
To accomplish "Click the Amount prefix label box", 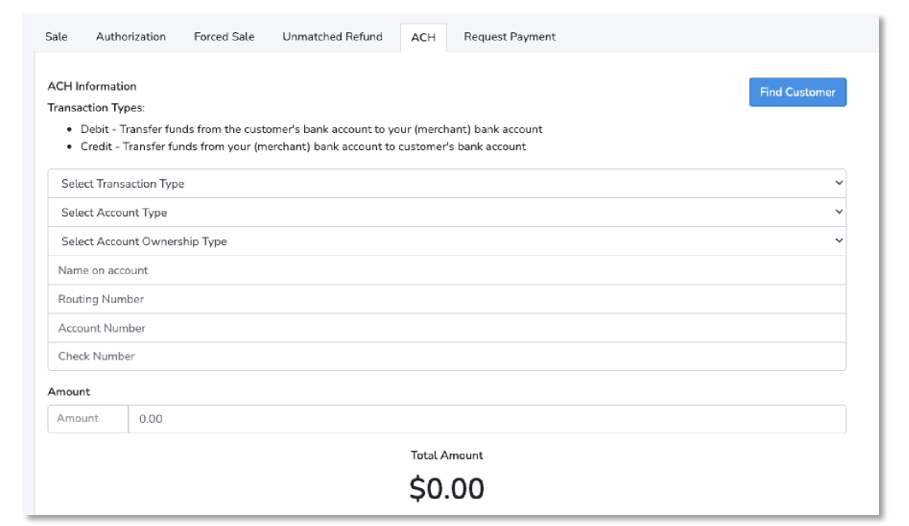I will (x=88, y=419).
